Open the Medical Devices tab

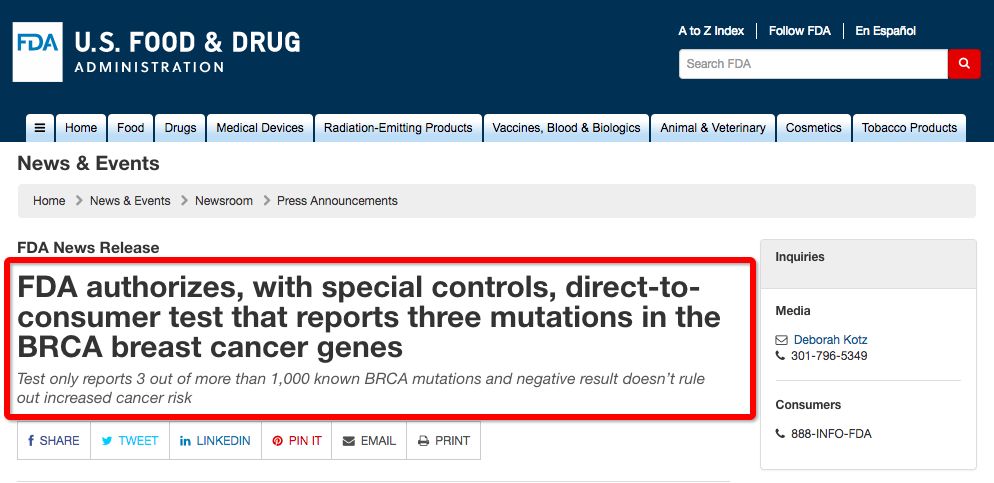pyautogui.click(x=260, y=128)
